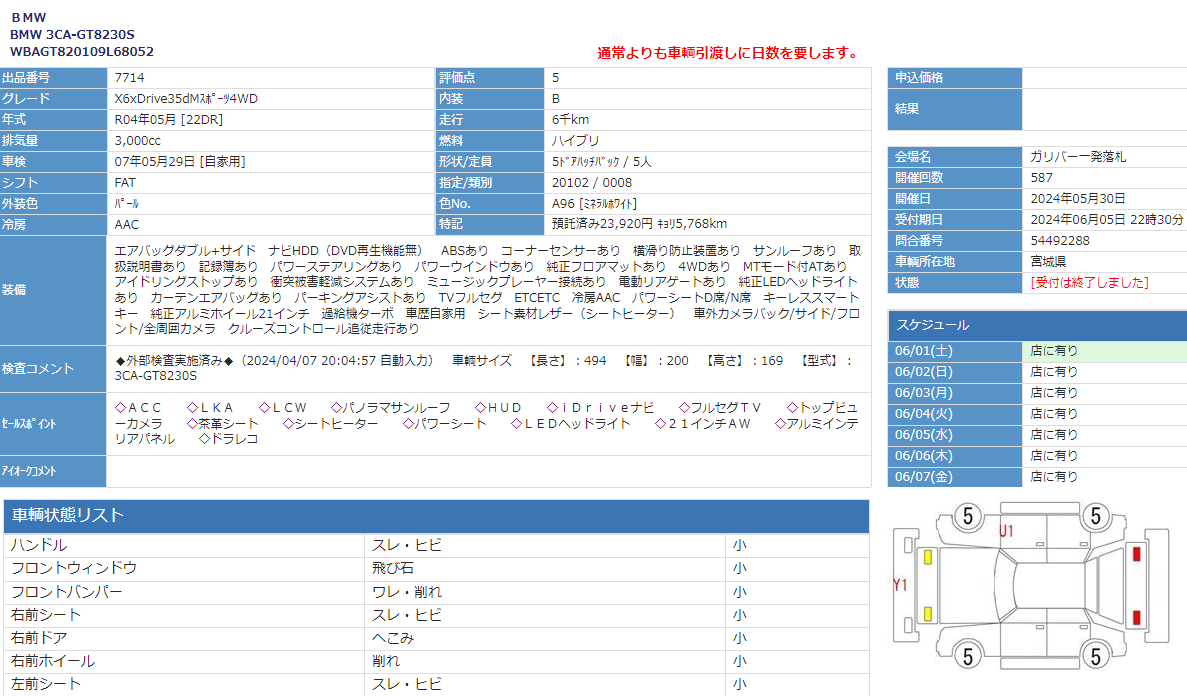
Task: Click tire rating 5 circle beside U1 marker
Action: coord(967,517)
